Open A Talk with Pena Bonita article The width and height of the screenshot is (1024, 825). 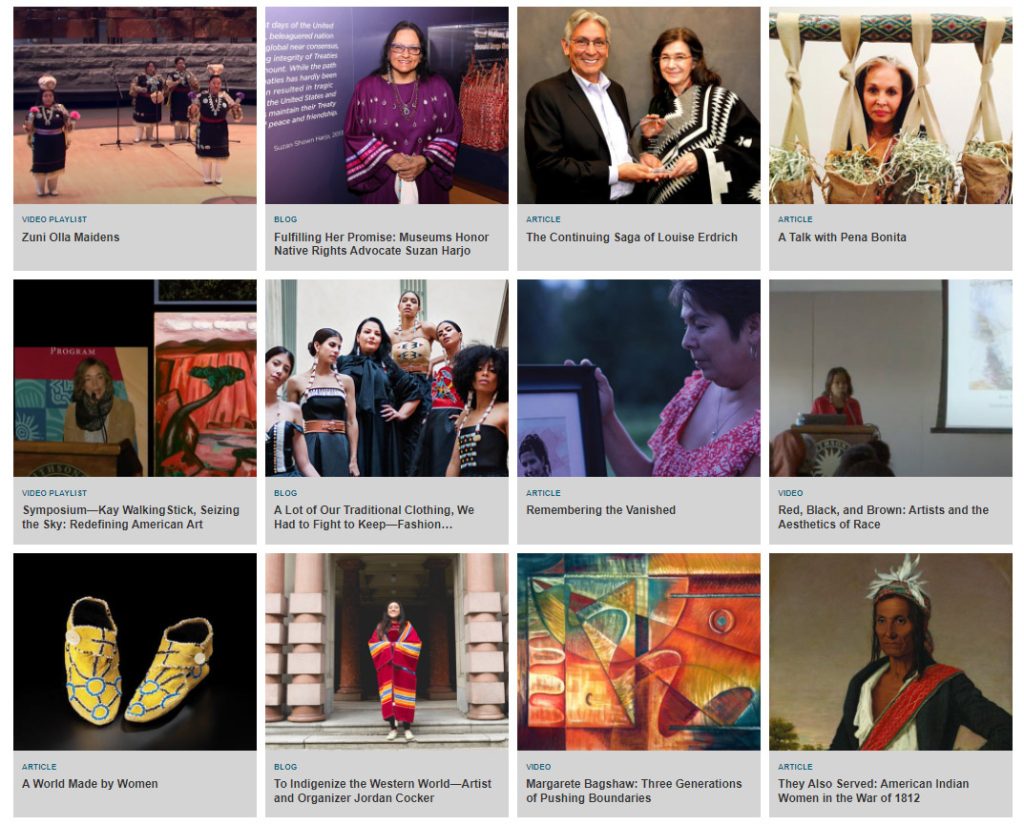[x=842, y=237]
